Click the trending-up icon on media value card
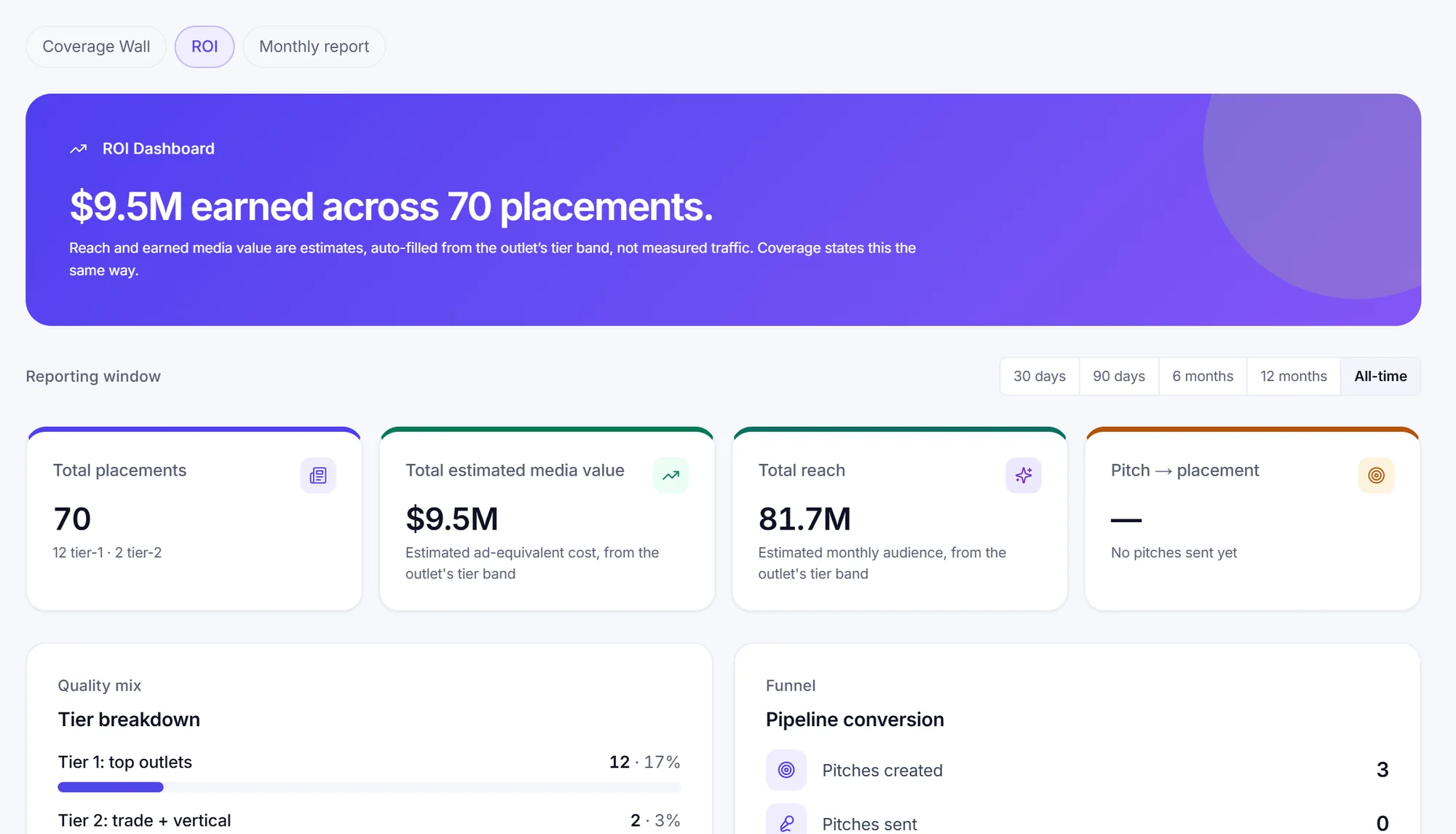Viewport: 1456px width, 834px height. [x=671, y=476]
